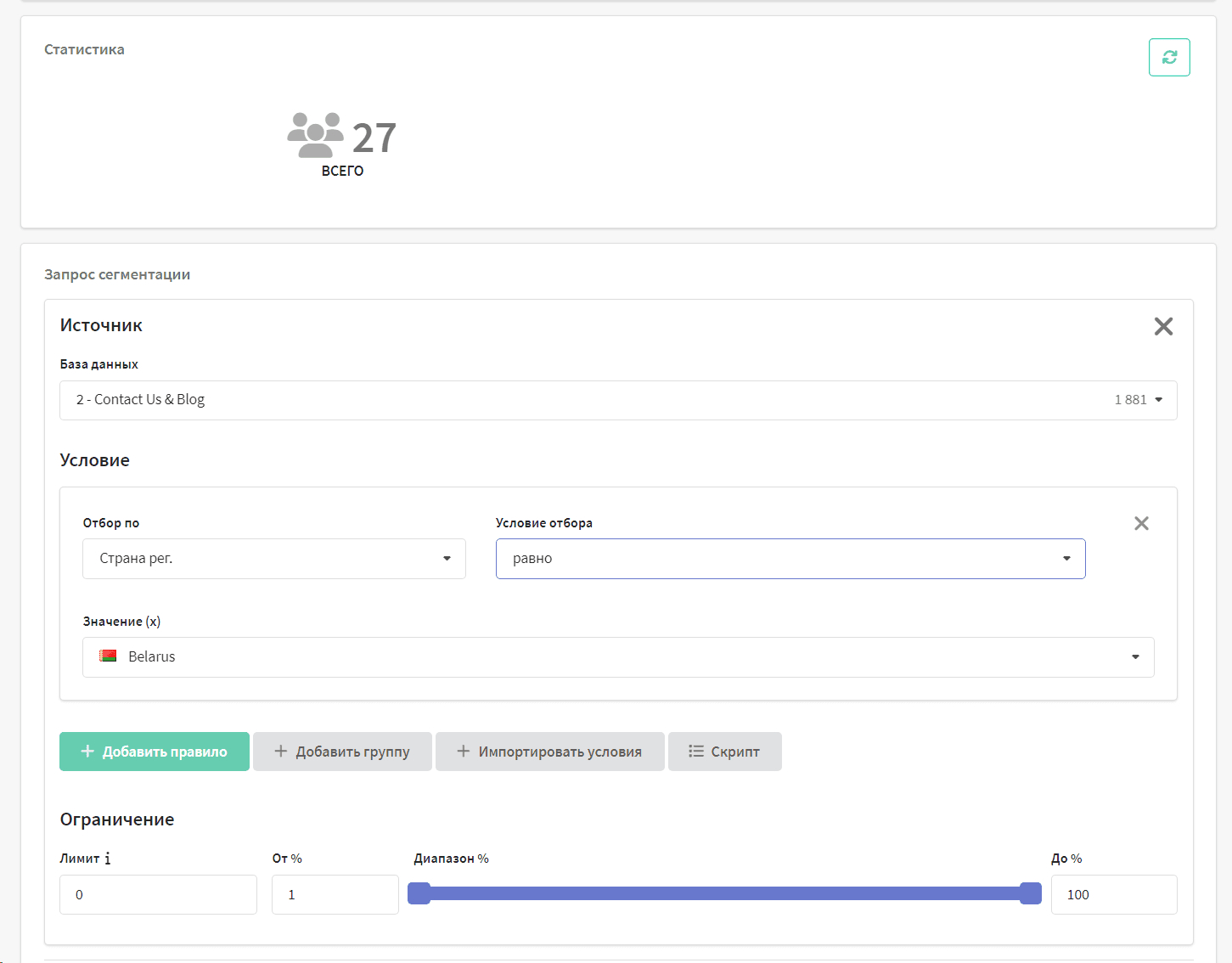Click the Лимит info icon
Viewport: 1232px width, 963px height.
(x=108, y=859)
